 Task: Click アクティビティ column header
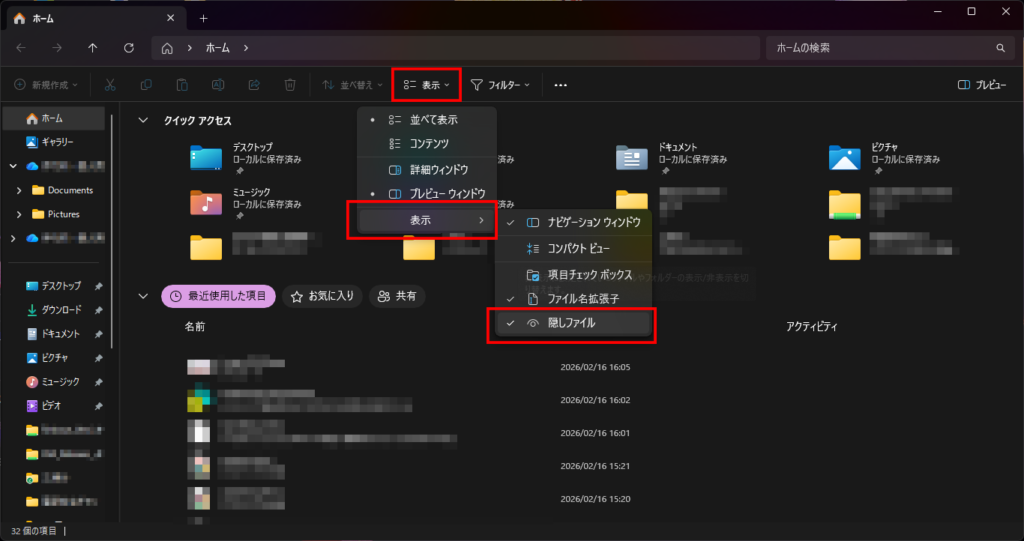click(812, 326)
